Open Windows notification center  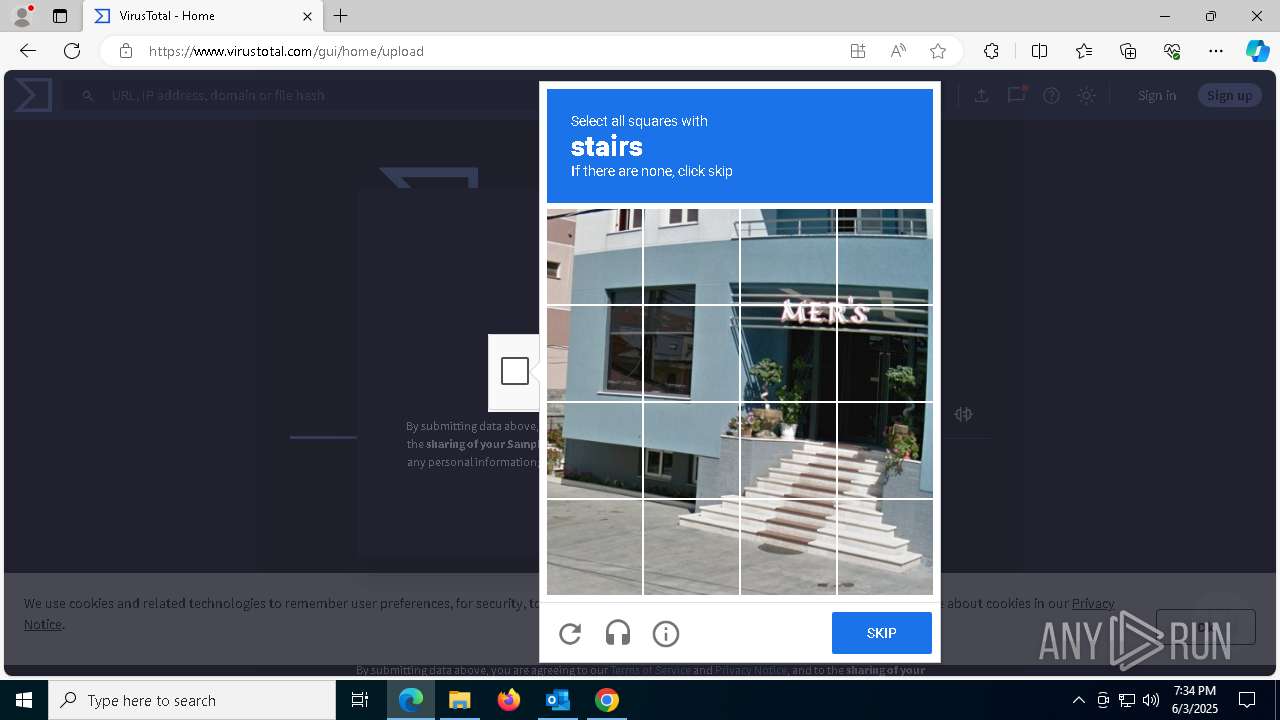(x=1247, y=700)
